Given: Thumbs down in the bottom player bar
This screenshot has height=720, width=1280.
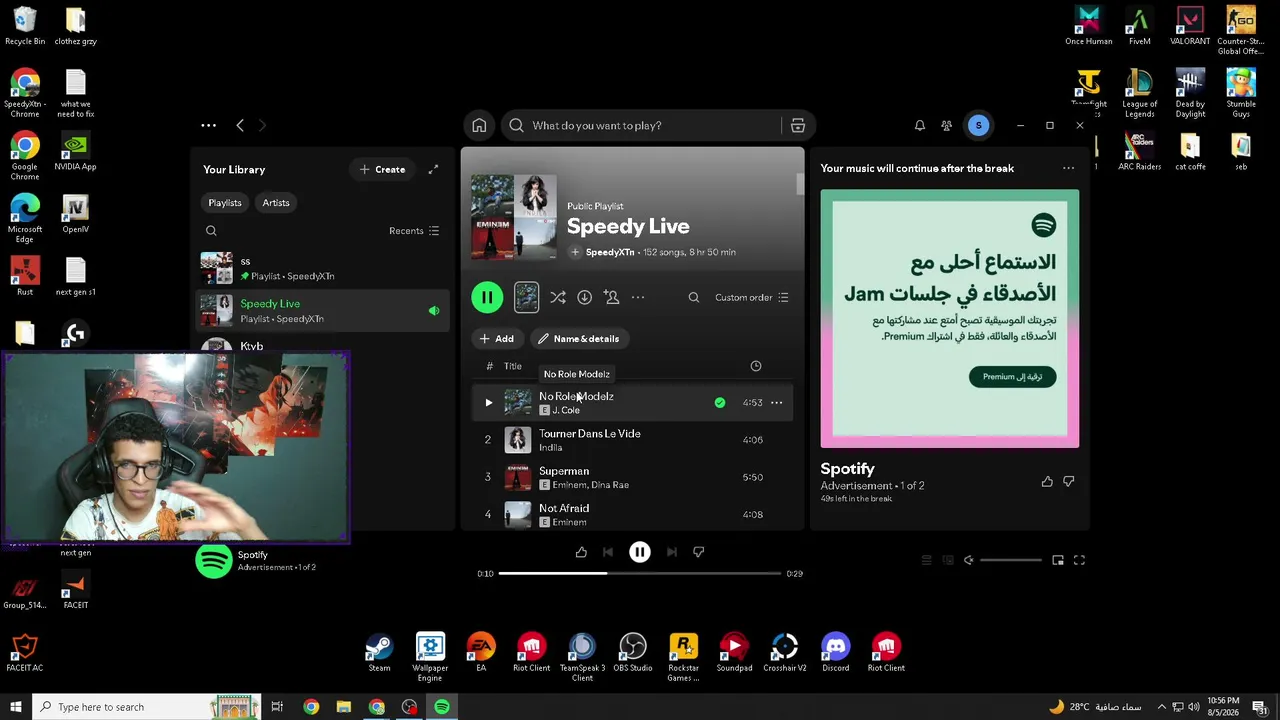Looking at the screenshot, I should (699, 552).
